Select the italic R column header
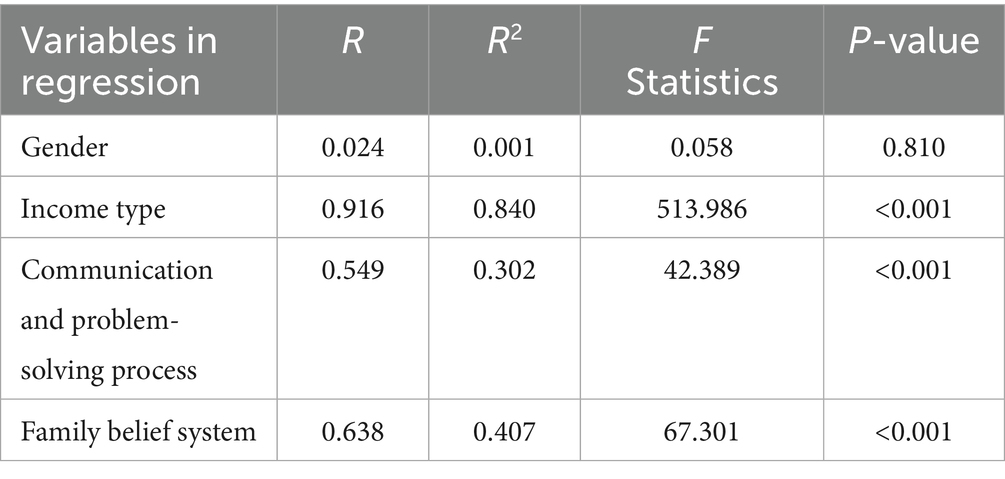The image size is (1005, 479). click(353, 42)
